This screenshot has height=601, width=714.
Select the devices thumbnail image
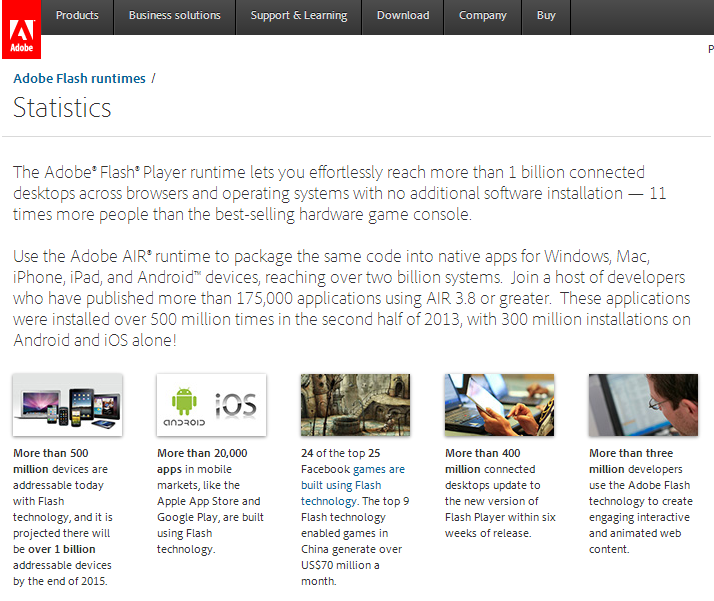[x=67, y=405]
